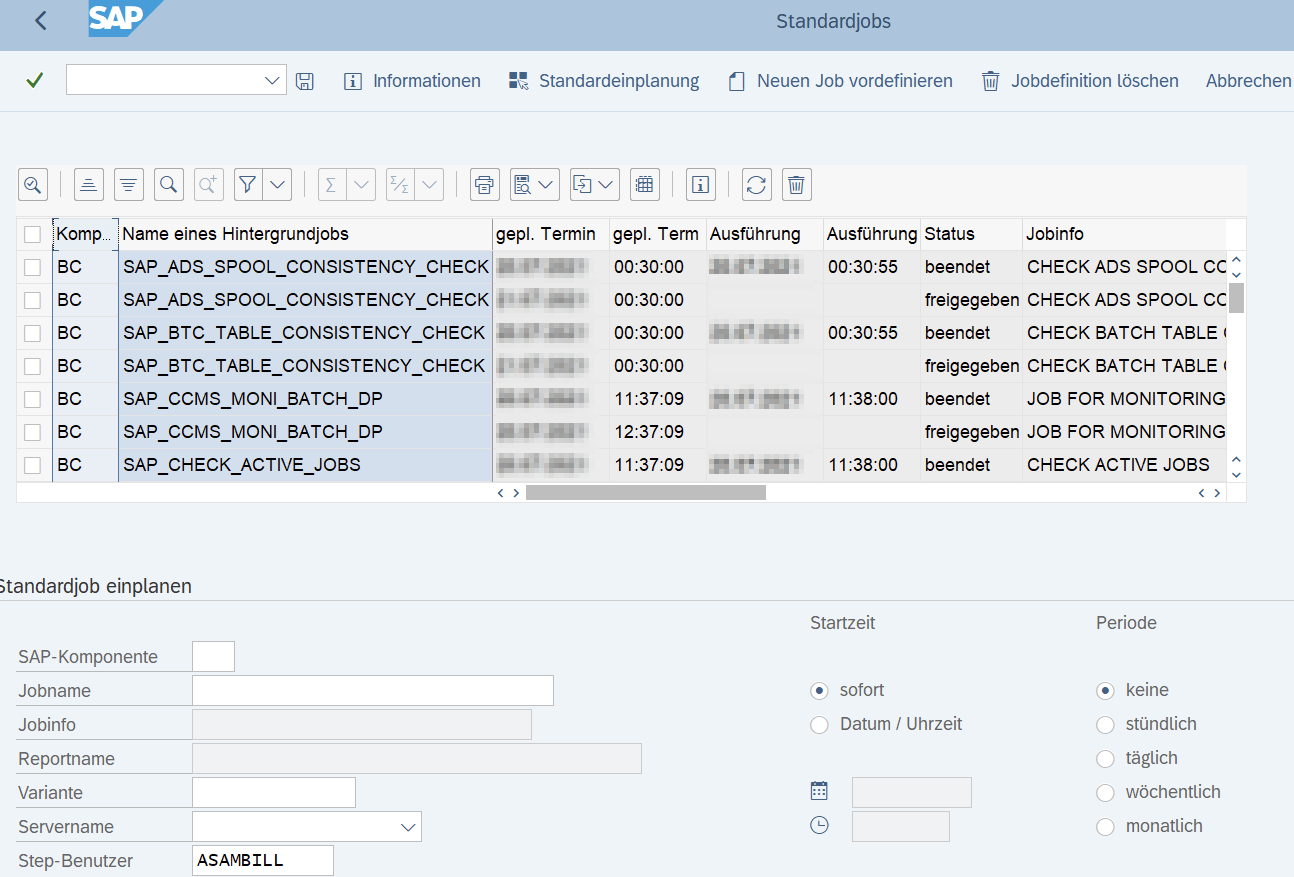The image size is (1294, 877).
Task: Click the View icon in the table toolbar
Action: (x=522, y=184)
